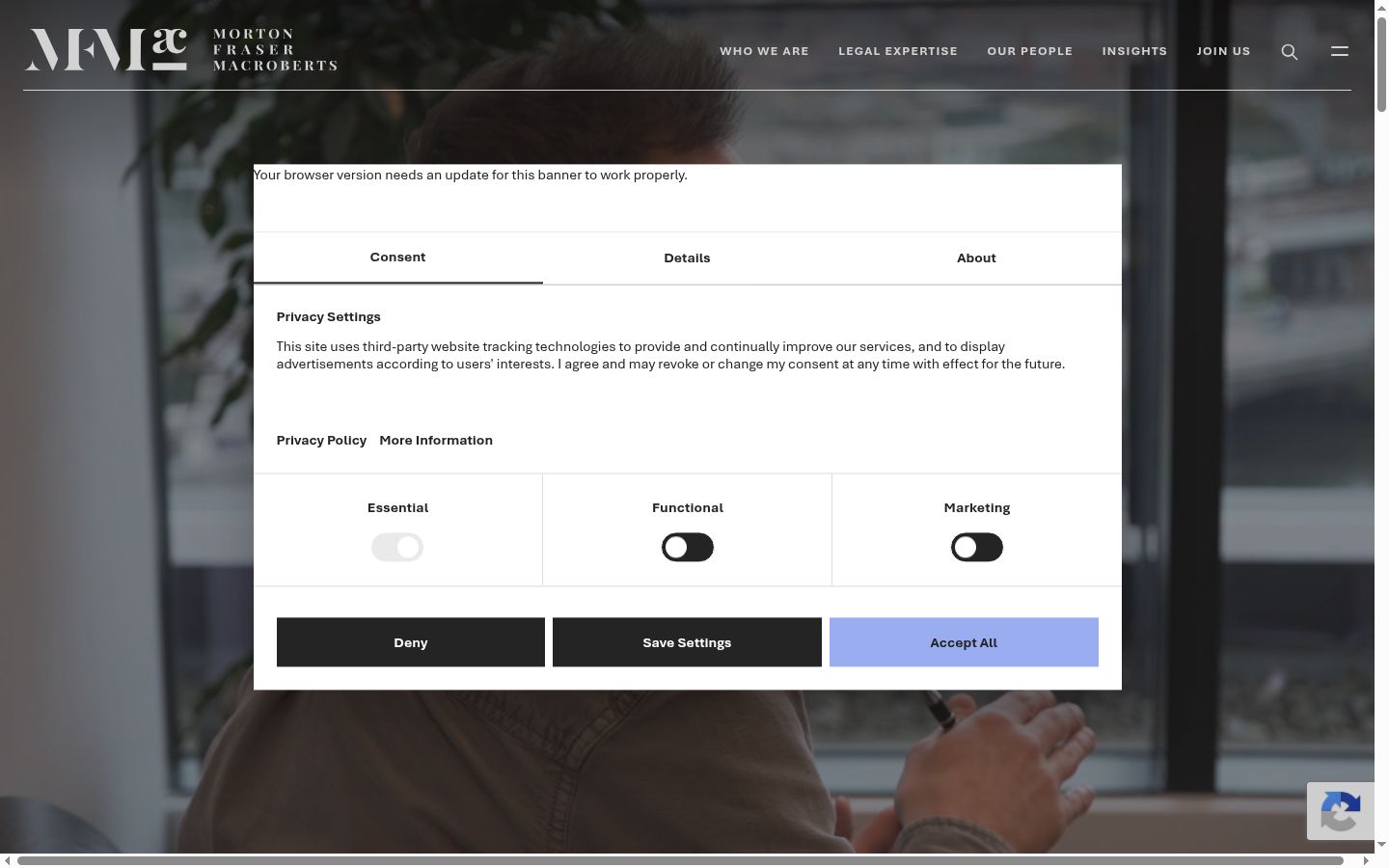Open the More Information link
This screenshot has width=1389, height=868.
coord(436,440)
